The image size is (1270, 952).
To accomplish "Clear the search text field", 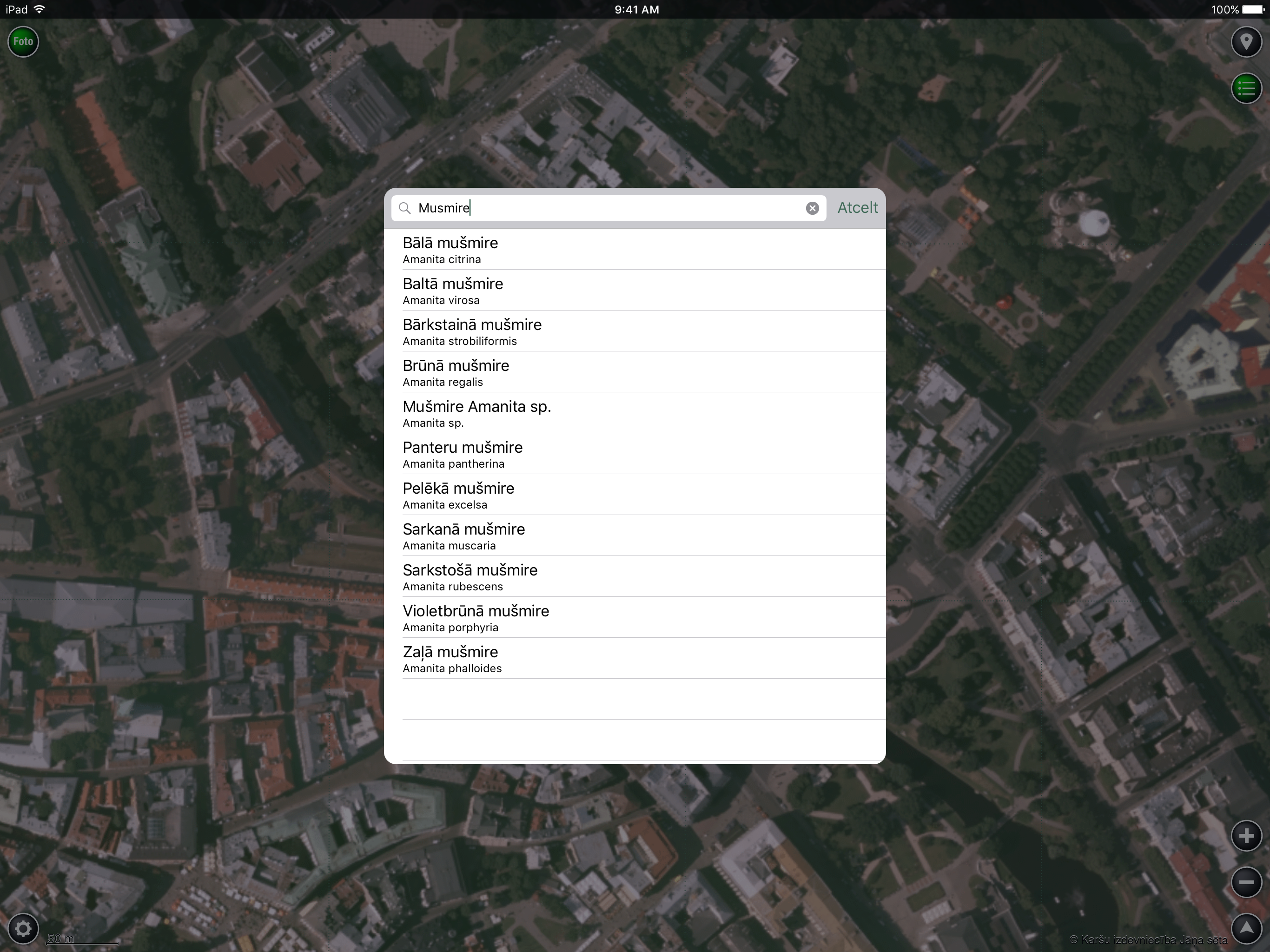I will click(x=812, y=208).
